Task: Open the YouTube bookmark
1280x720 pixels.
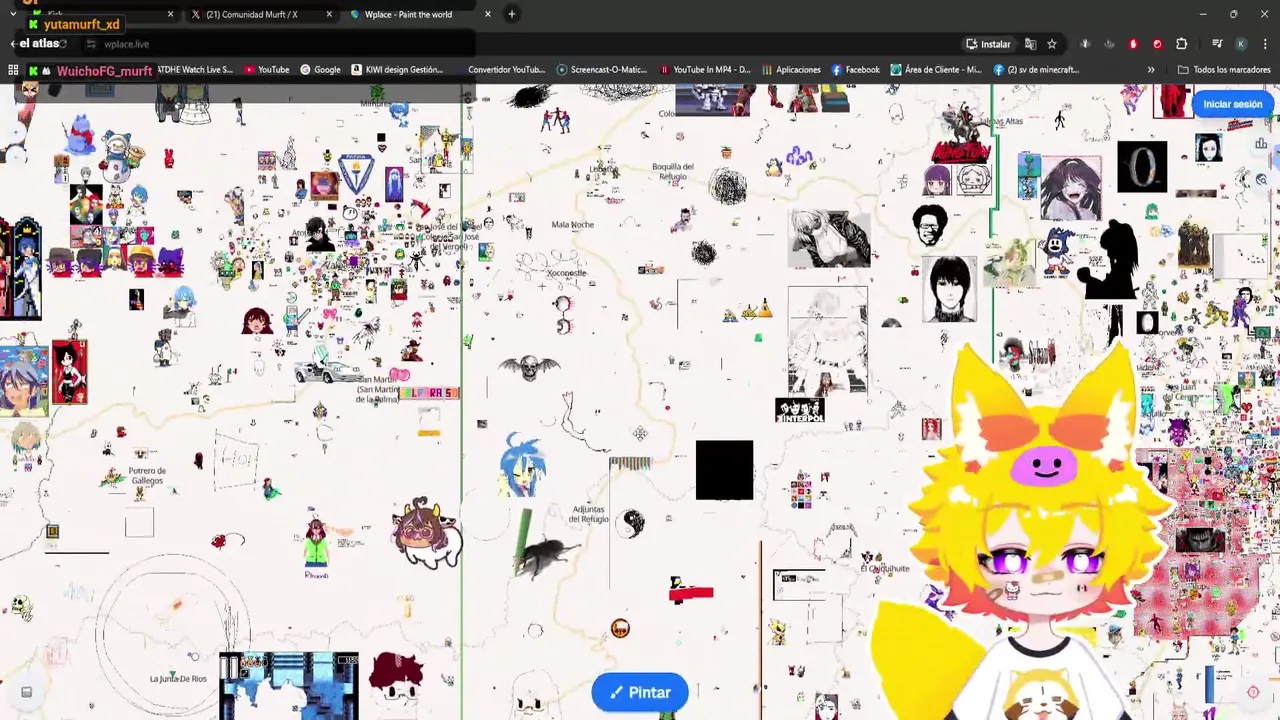Action: 267,70
